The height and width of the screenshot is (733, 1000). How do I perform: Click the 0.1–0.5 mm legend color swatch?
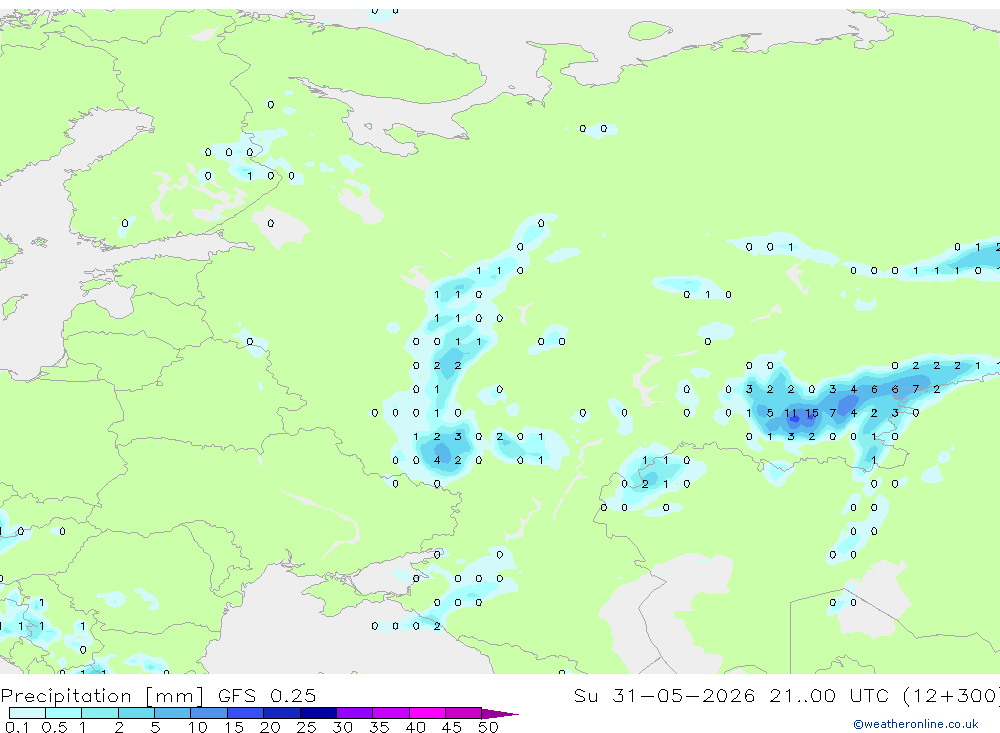[27, 713]
